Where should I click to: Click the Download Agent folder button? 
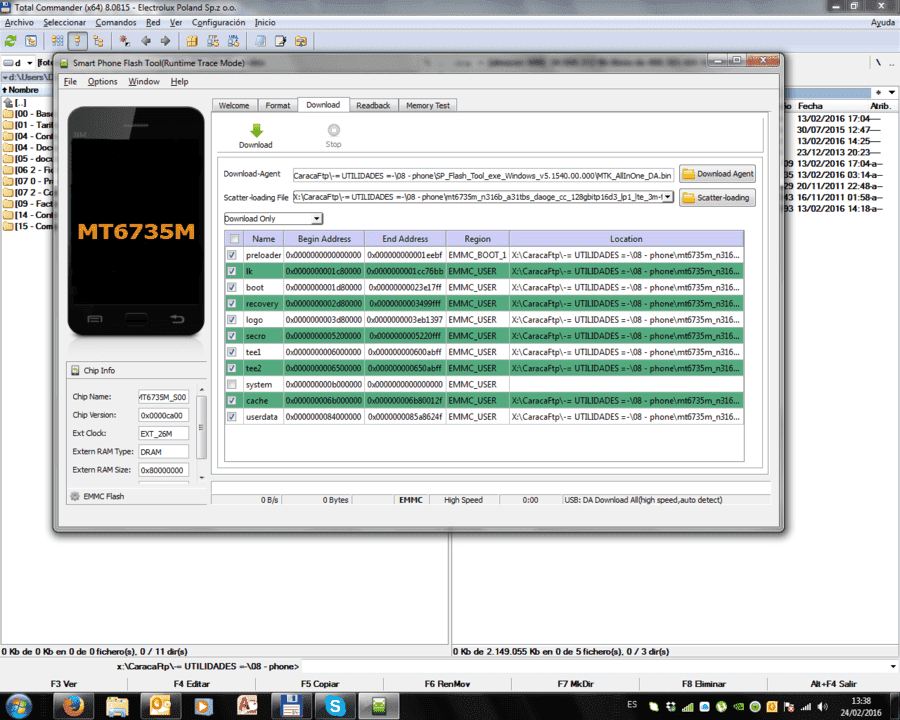click(717, 174)
